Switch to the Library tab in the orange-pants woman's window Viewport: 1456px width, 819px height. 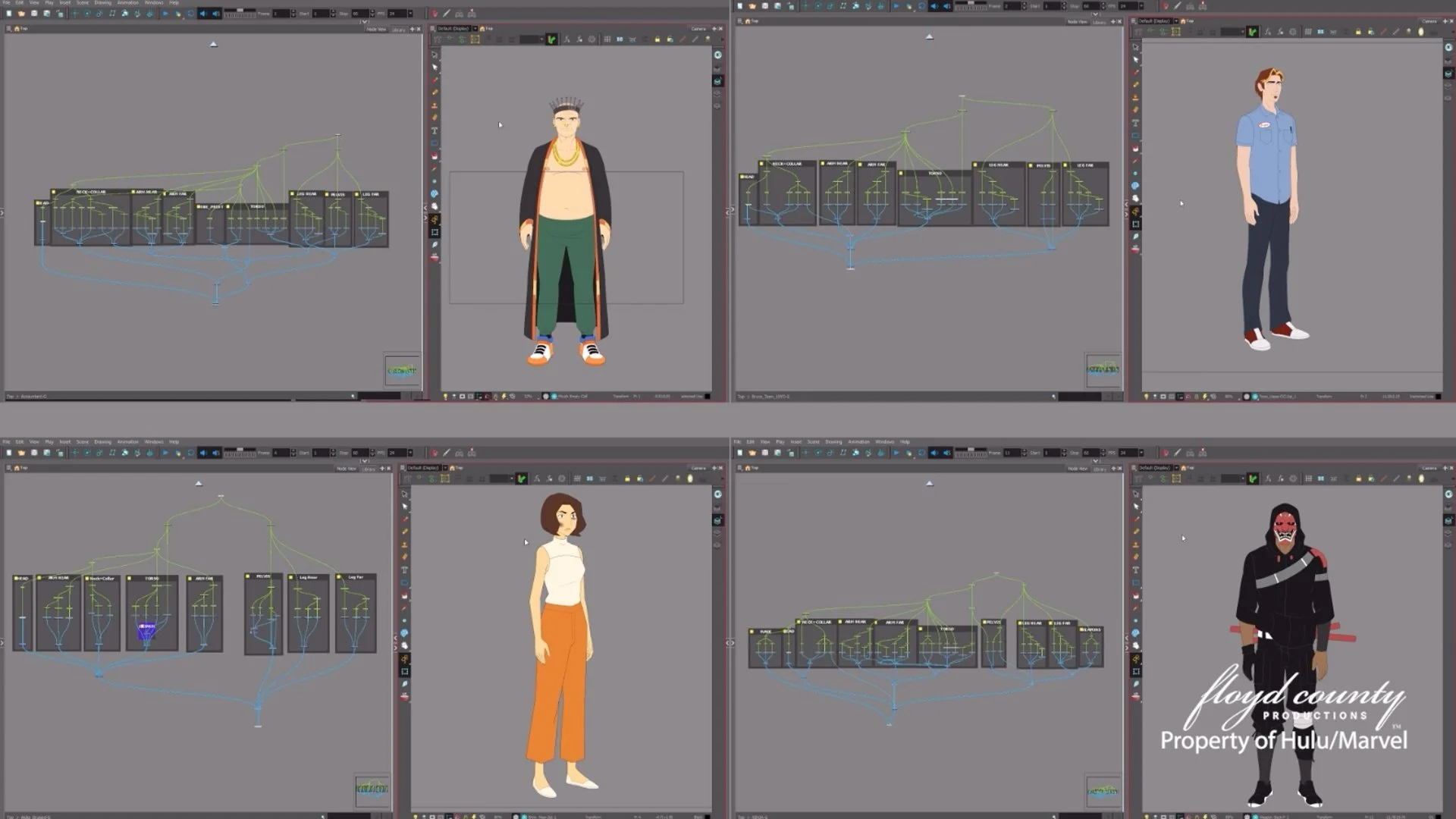369,469
